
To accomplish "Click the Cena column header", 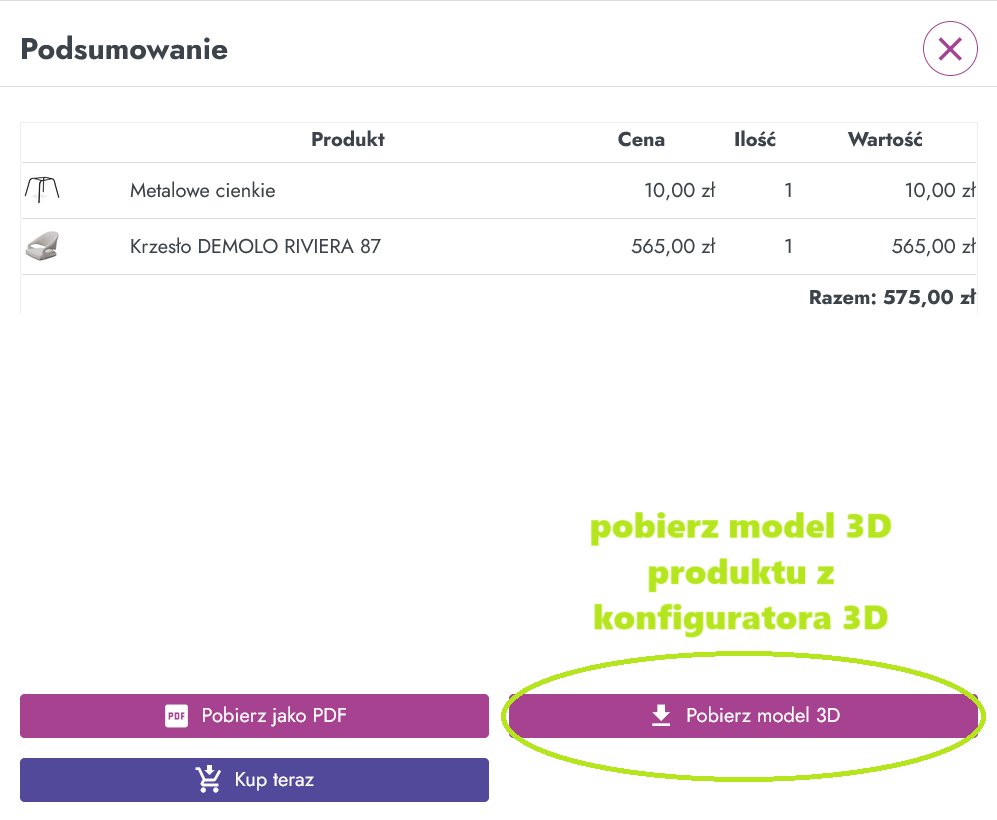I will pyautogui.click(x=642, y=139).
